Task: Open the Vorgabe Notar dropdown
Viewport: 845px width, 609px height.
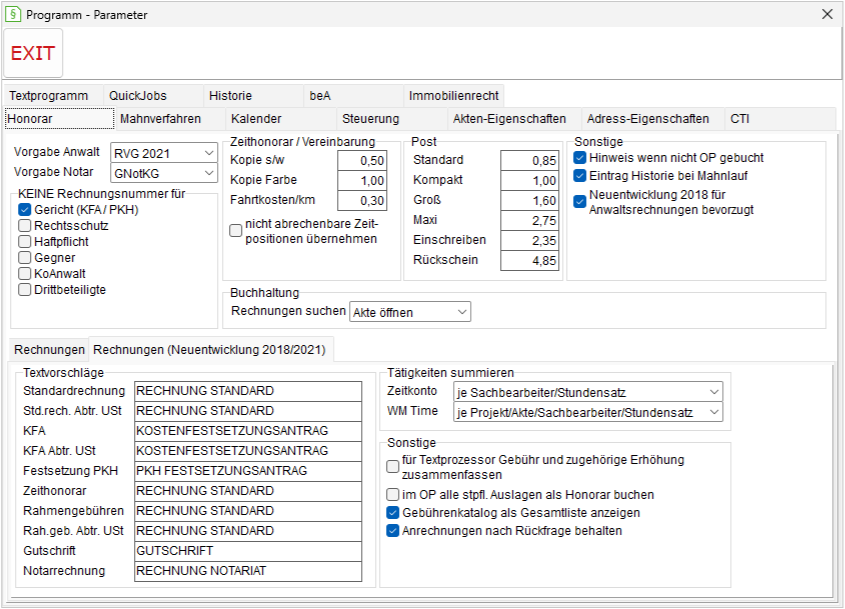Action: pos(164,174)
